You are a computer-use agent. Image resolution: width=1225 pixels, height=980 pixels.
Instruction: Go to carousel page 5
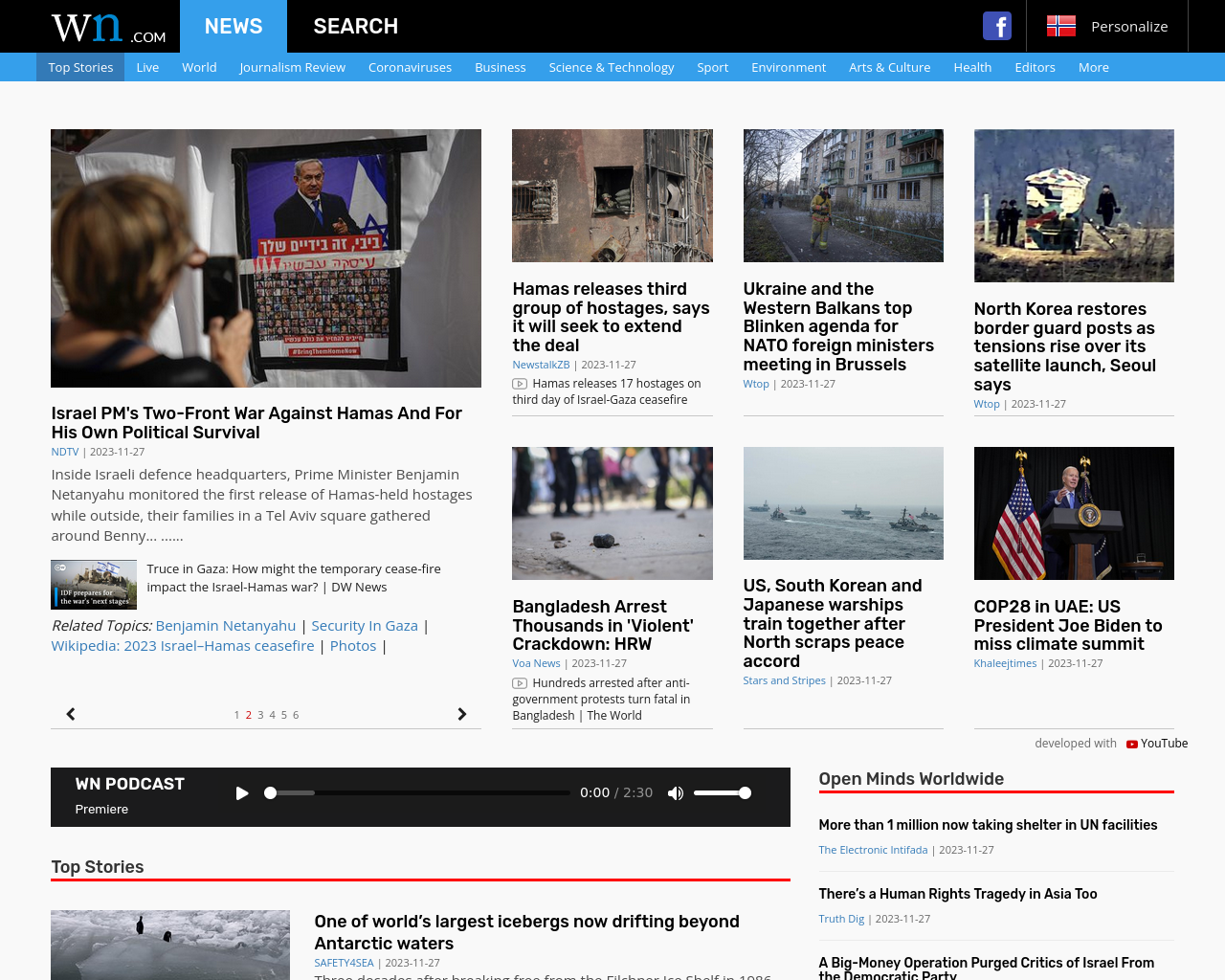pyautogui.click(x=284, y=715)
